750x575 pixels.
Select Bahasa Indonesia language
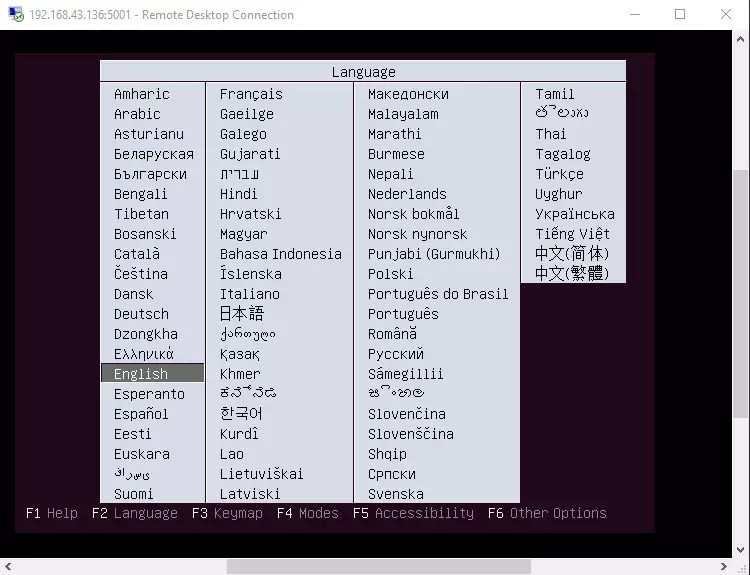[x=281, y=254]
